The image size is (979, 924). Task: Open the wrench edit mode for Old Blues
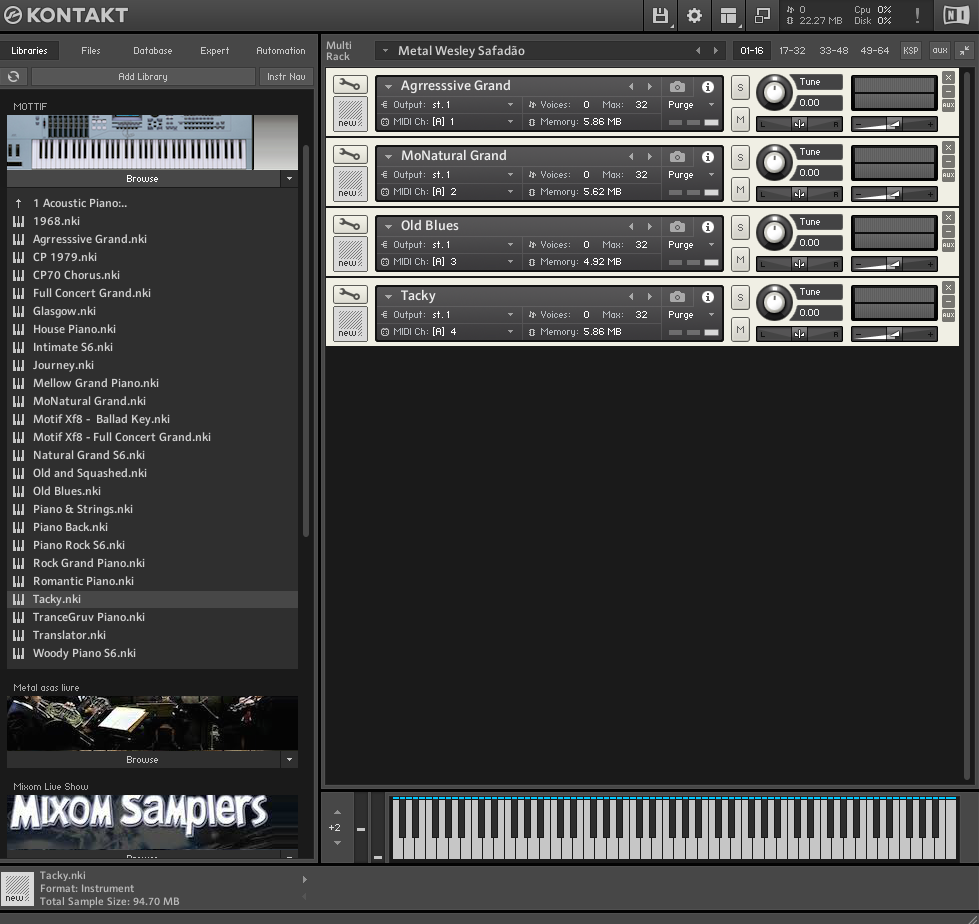(350, 224)
